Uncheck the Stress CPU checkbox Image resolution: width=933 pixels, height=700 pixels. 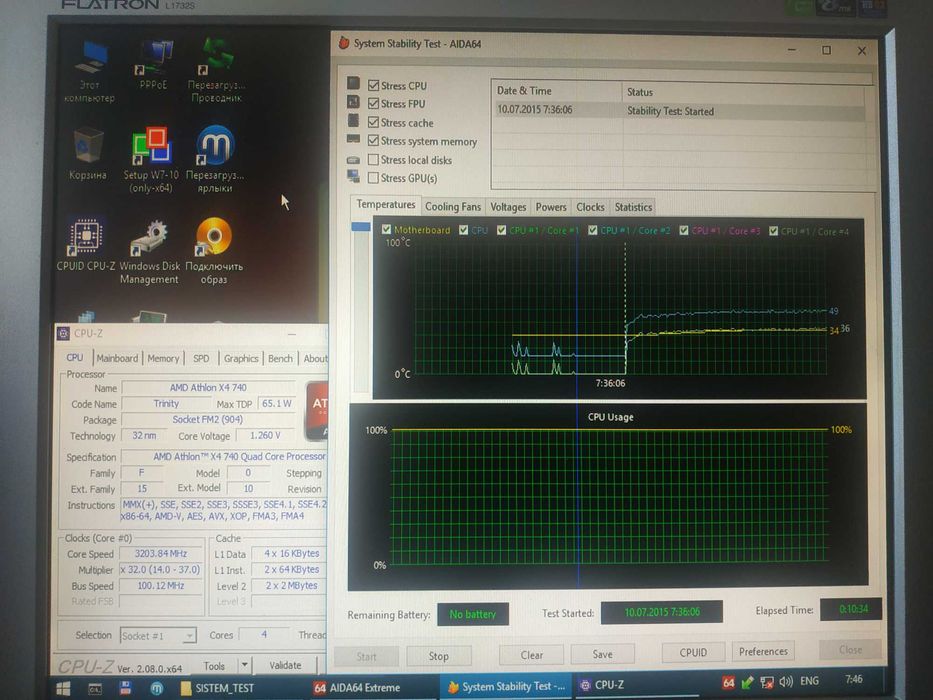[x=374, y=85]
